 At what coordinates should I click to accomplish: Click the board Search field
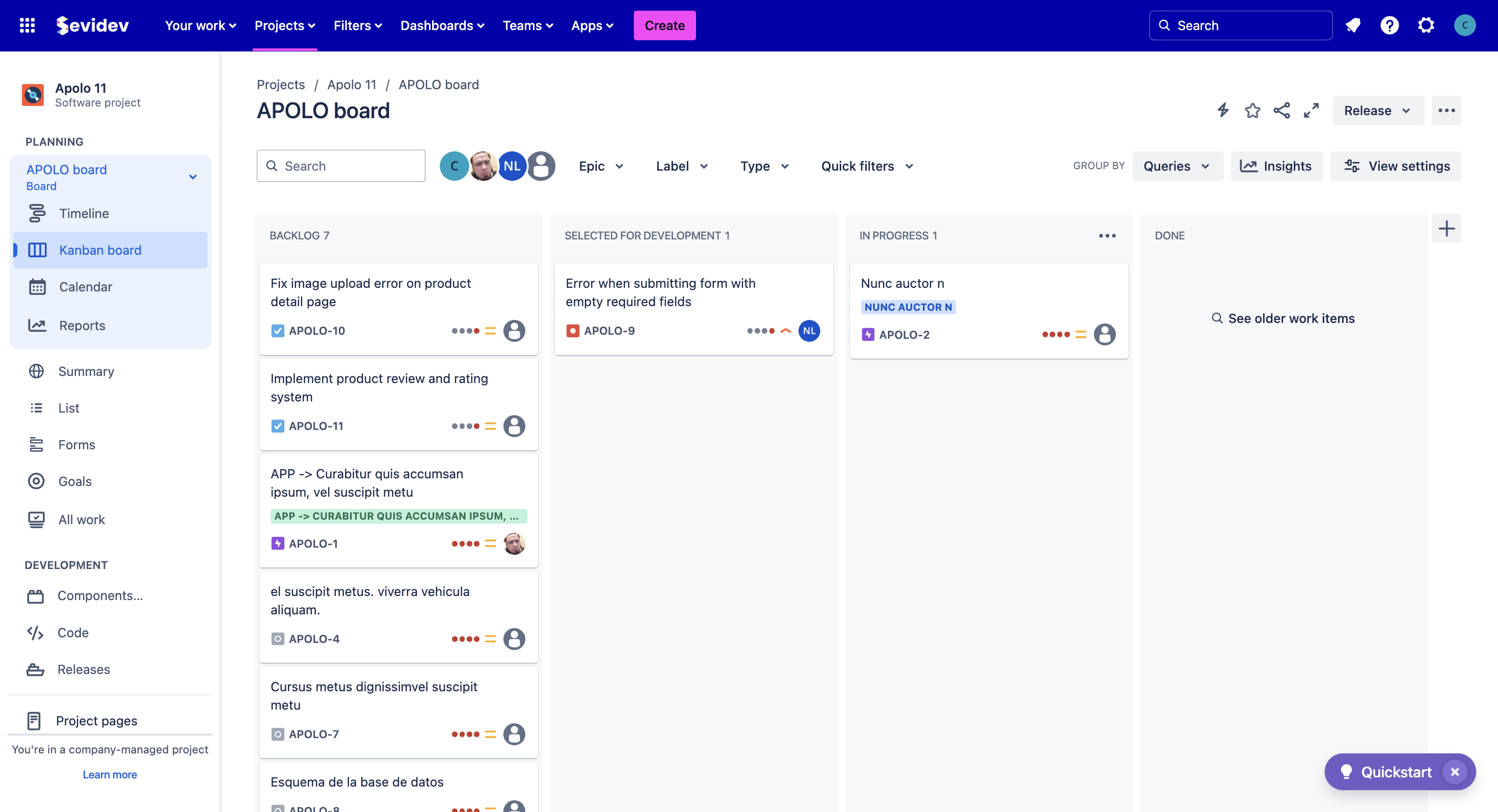(341, 166)
